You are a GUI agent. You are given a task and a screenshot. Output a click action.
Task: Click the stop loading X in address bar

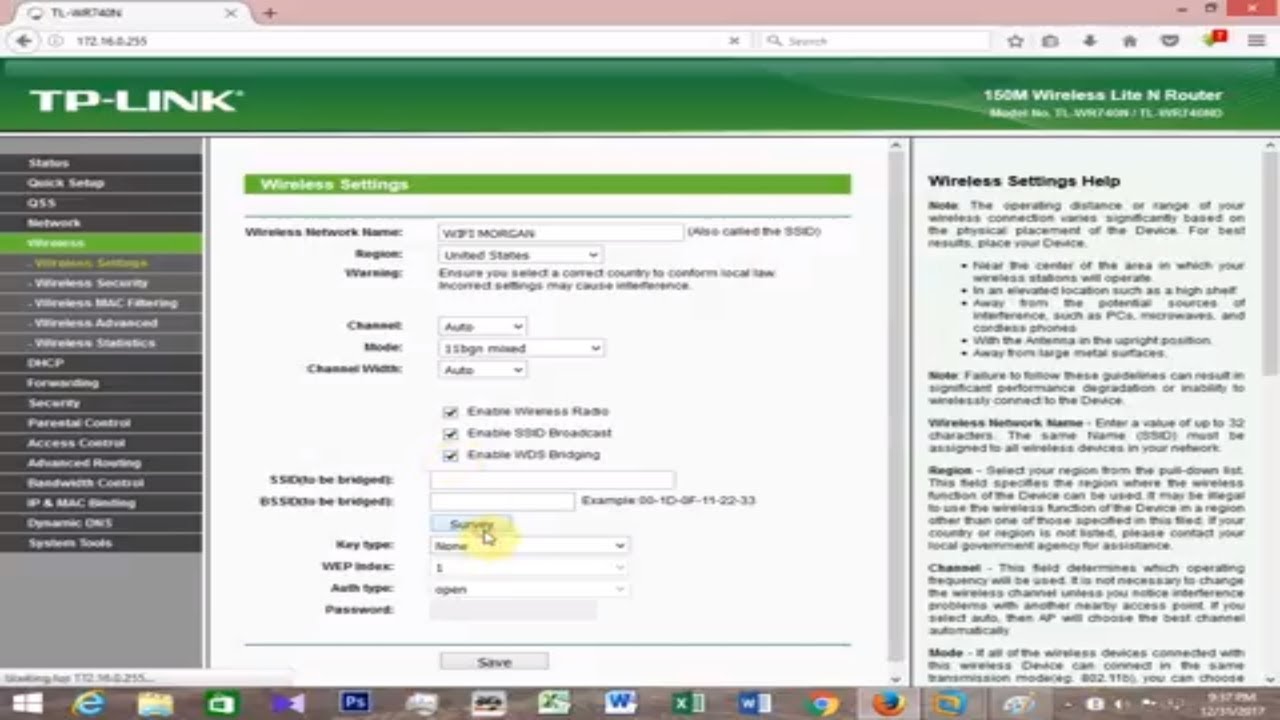point(734,41)
